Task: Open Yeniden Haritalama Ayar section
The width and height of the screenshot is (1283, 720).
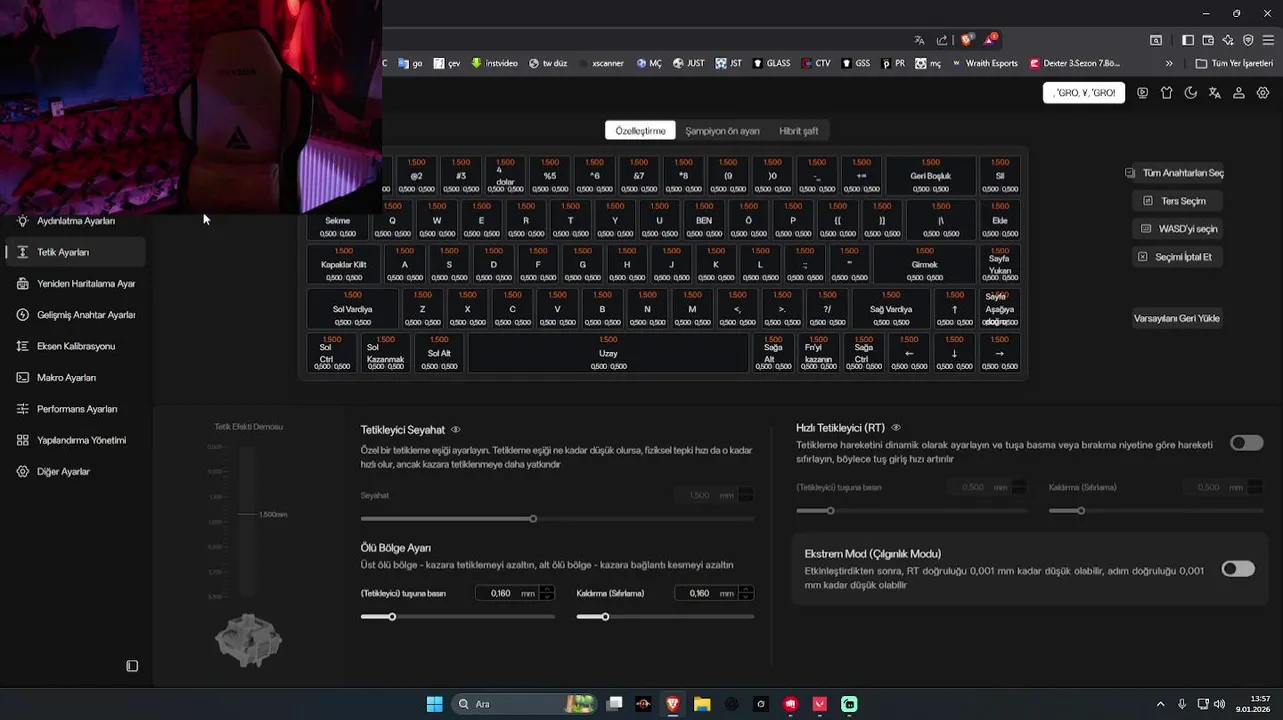Action: [75, 284]
